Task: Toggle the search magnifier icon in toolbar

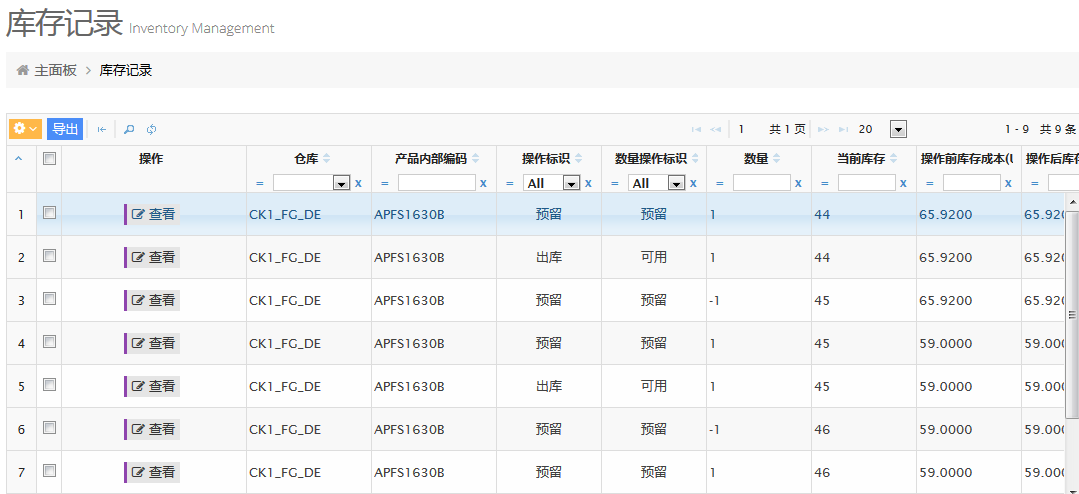Action: pyautogui.click(x=129, y=129)
